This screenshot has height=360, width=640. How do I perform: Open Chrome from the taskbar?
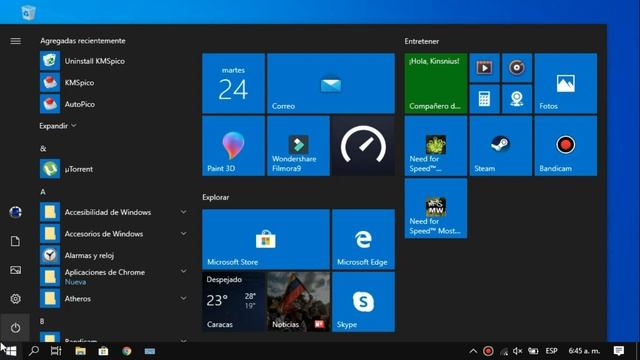point(127,351)
